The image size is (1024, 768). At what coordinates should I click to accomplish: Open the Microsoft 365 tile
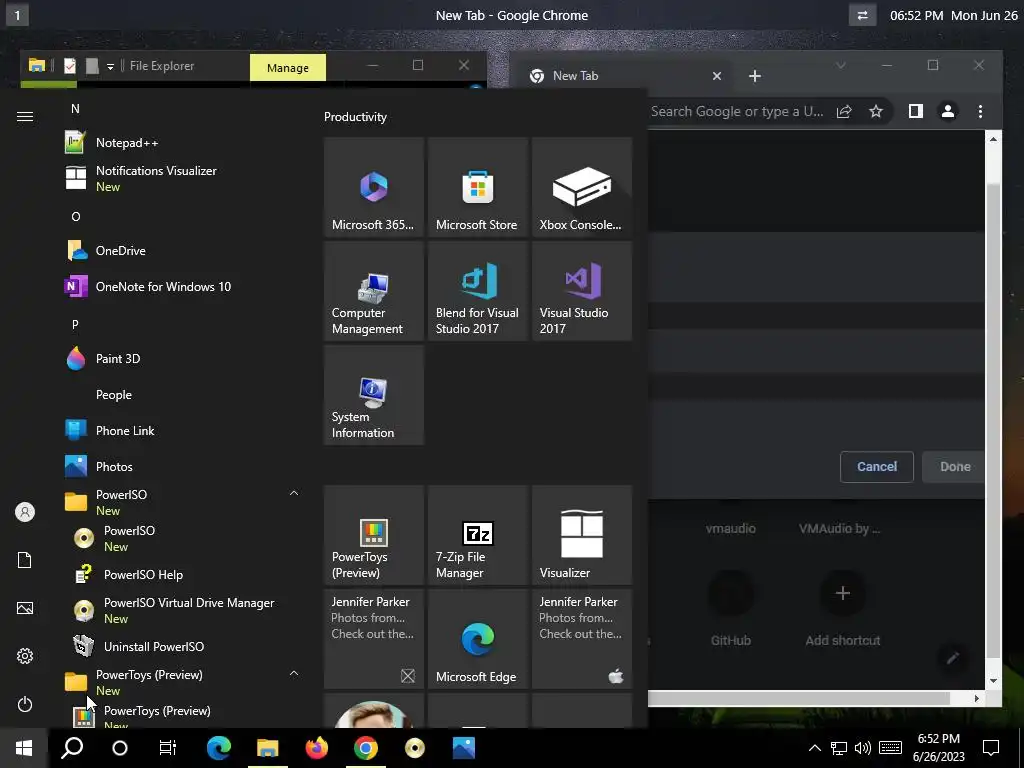coord(374,187)
